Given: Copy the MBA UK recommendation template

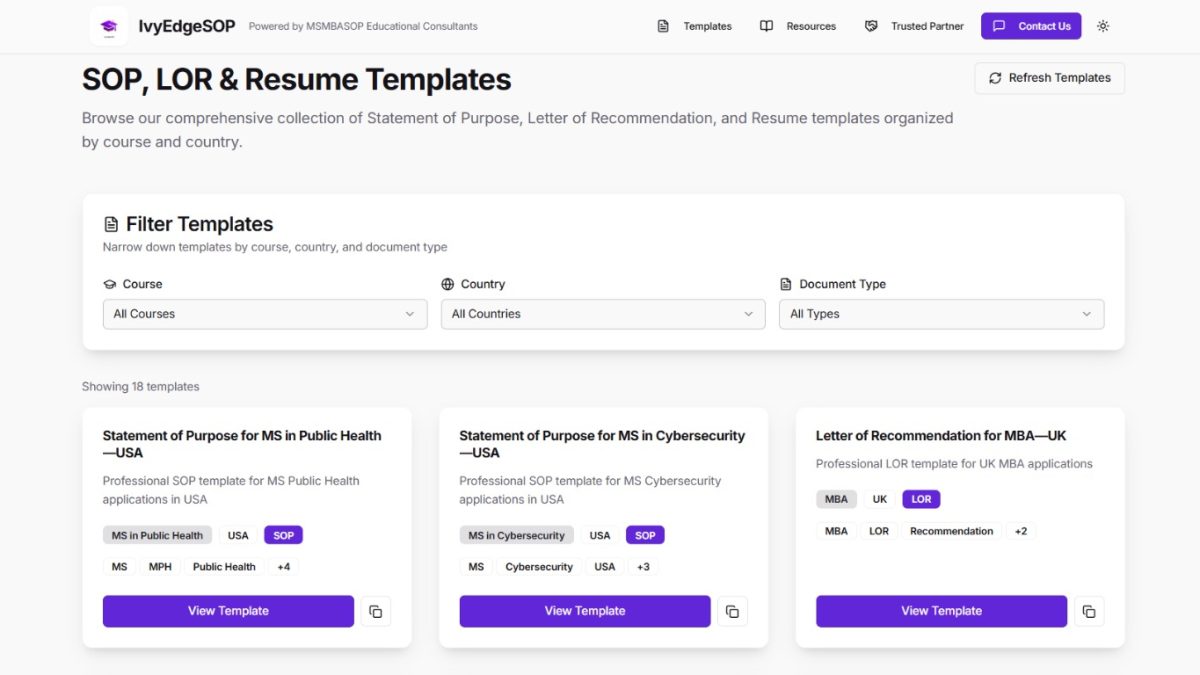Looking at the screenshot, I should tap(1089, 611).
